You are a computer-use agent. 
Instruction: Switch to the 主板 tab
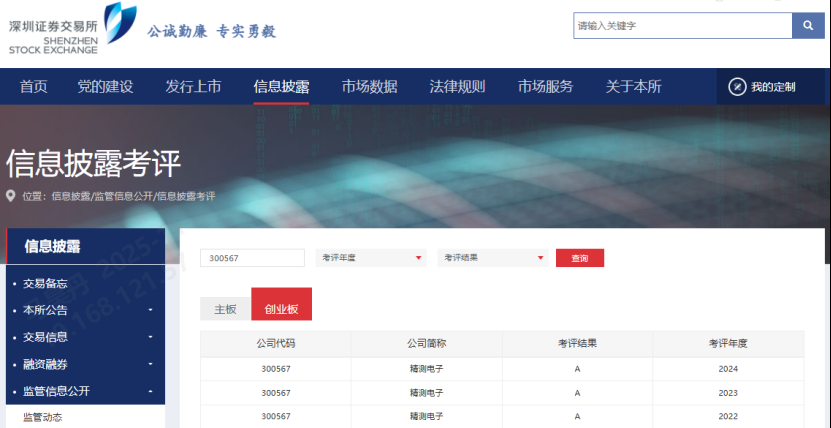(225, 309)
